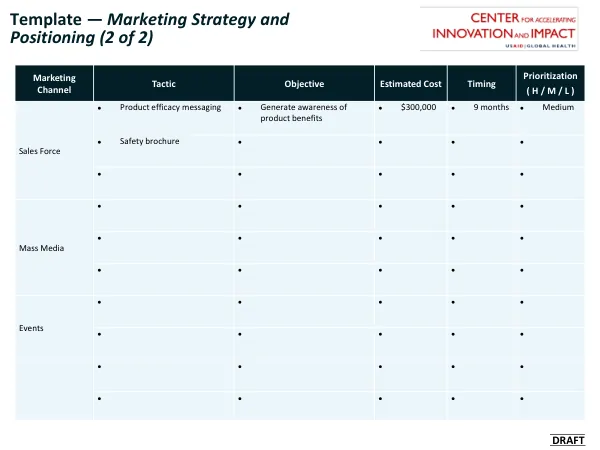
Task: Click the slide title 'Template — Marketing Strategy and Positioning'
Action: [150, 28]
